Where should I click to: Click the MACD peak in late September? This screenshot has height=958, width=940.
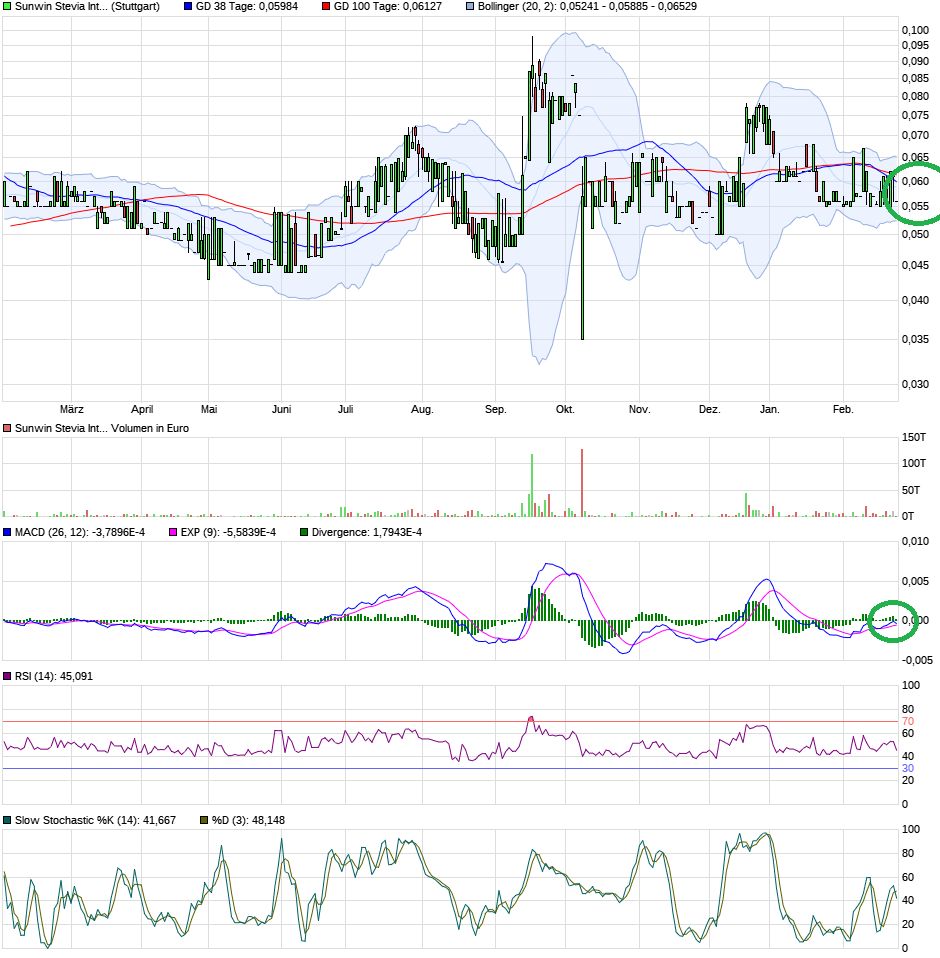[x=547, y=564]
